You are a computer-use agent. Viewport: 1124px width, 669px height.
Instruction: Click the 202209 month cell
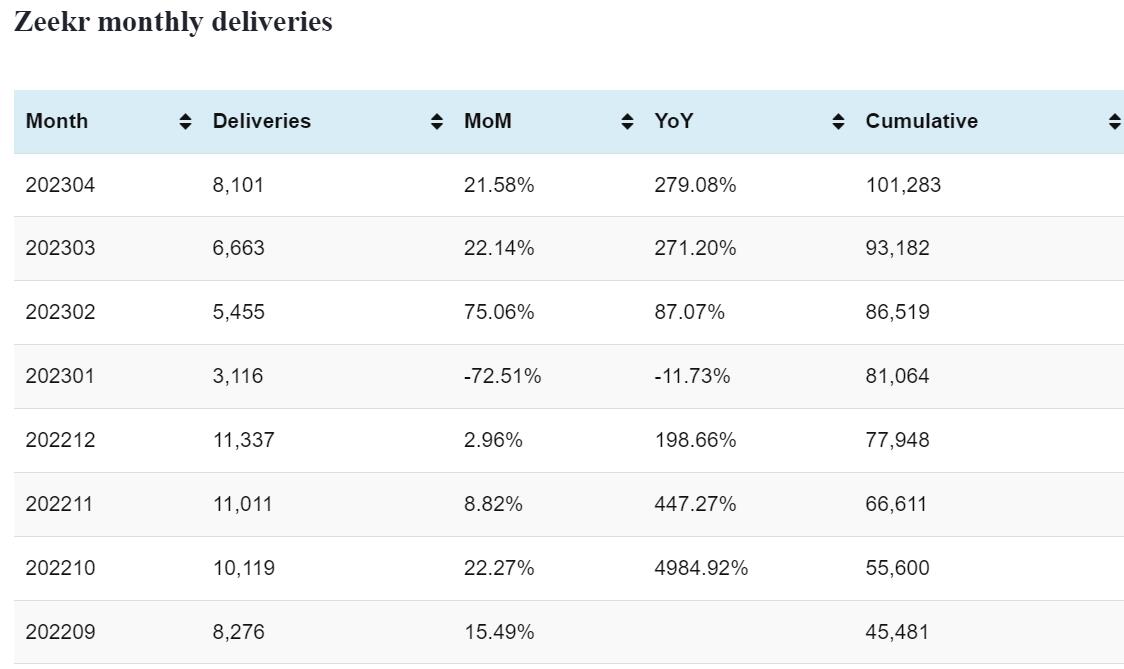tap(60, 632)
